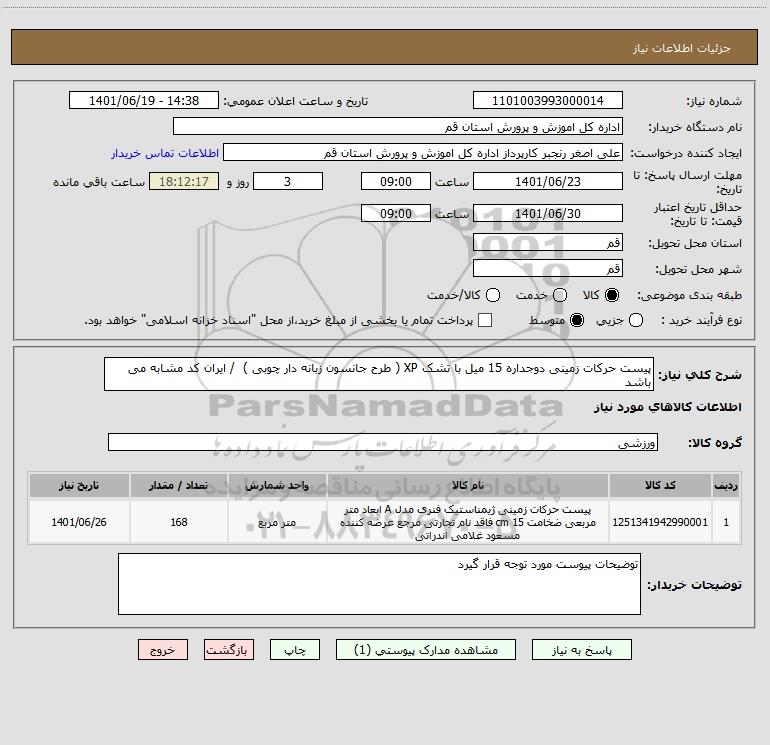This screenshot has height=745, width=770.
Task: Click product code 125134194299​0001 cell
Action: pos(660,522)
